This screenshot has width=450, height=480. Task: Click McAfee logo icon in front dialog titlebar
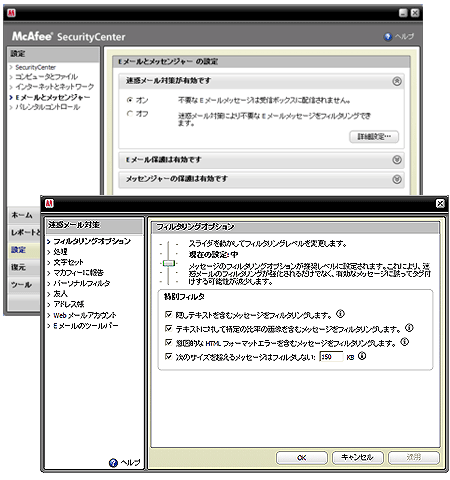pos(49,203)
